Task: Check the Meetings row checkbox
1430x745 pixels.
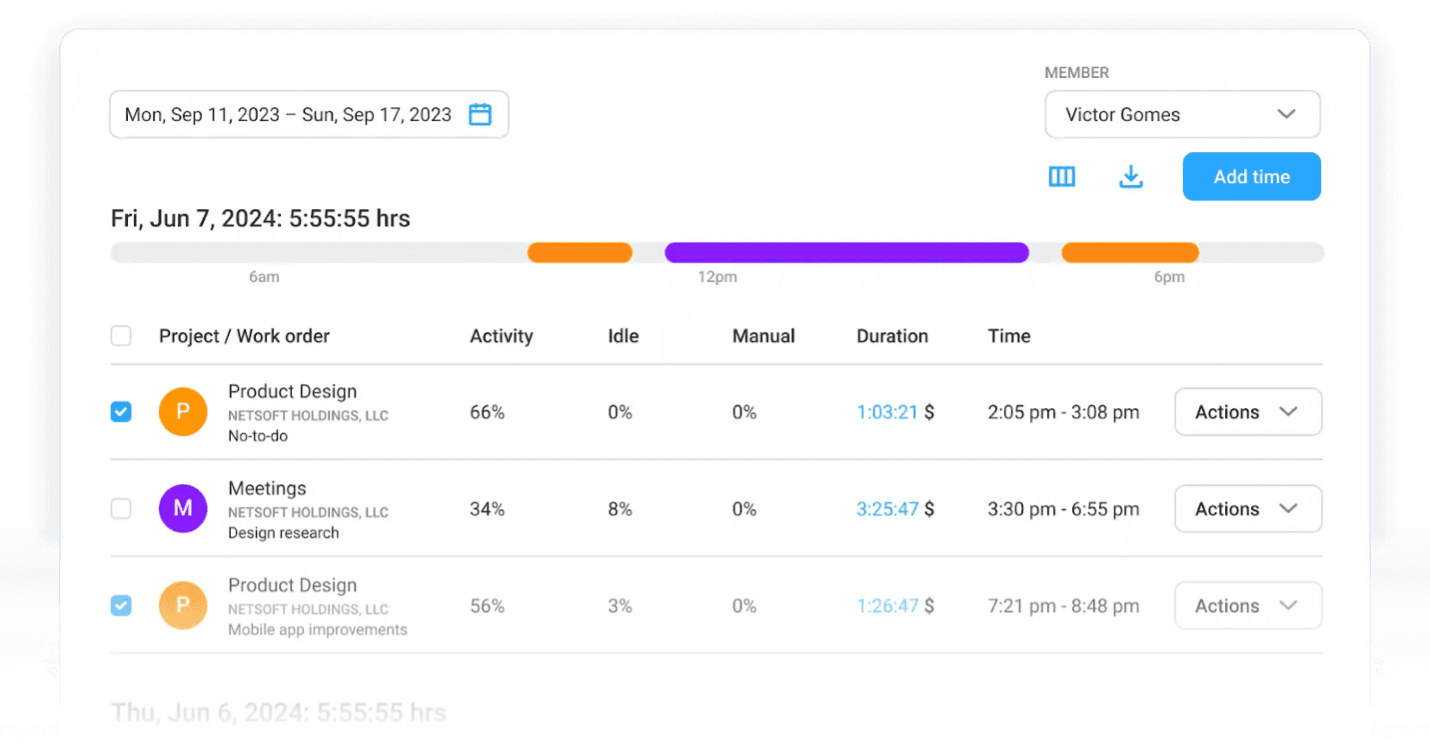Action: click(x=121, y=509)
